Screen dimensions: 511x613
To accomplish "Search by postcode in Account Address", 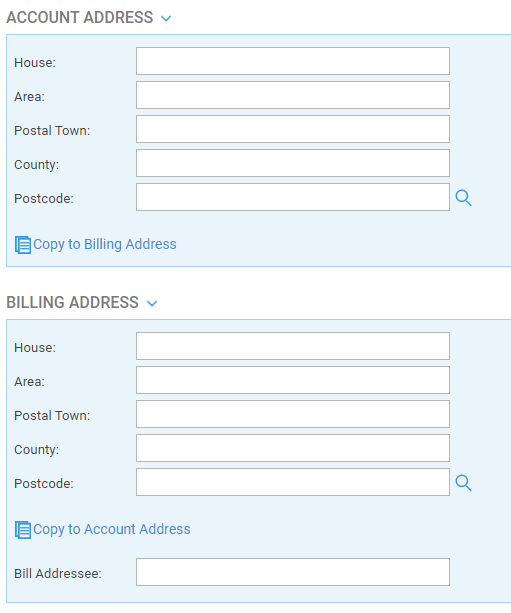I will click(463, 198).
